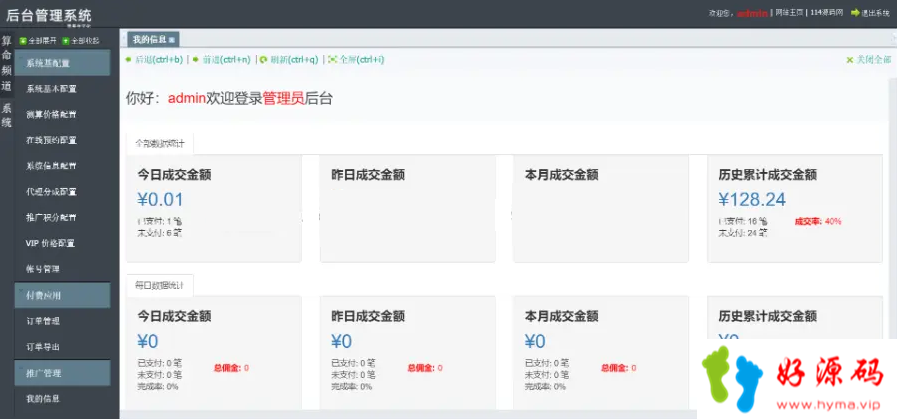The image size is (897, 419).
Task: Click 总佣金: 0 in daily 本月成交金额 card
Action: tap(618, 368)
